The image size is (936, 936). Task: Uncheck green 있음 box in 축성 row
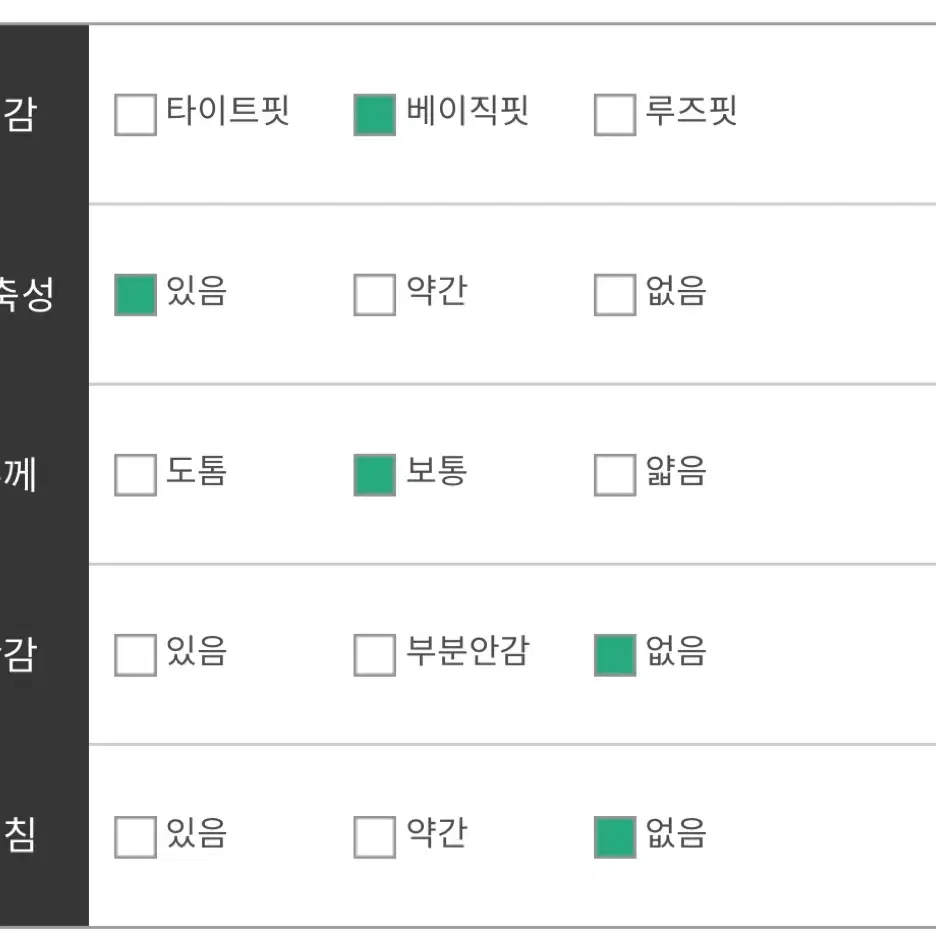pyautogui.click(x=136, y=295)
